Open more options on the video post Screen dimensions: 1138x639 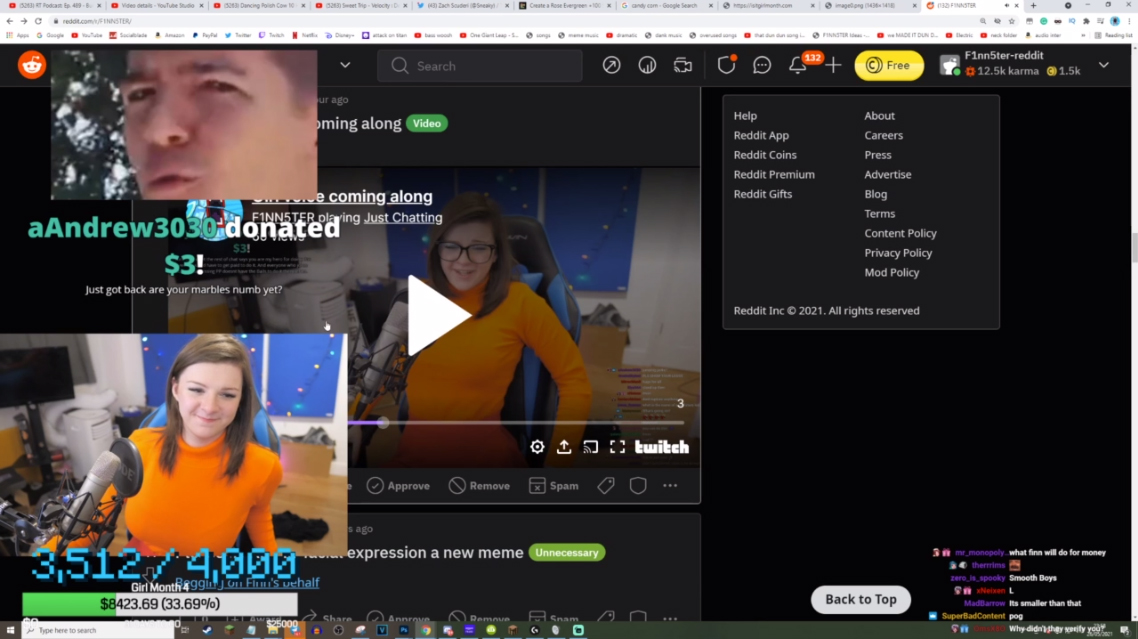pyautogui.click(x=670, y=486)
